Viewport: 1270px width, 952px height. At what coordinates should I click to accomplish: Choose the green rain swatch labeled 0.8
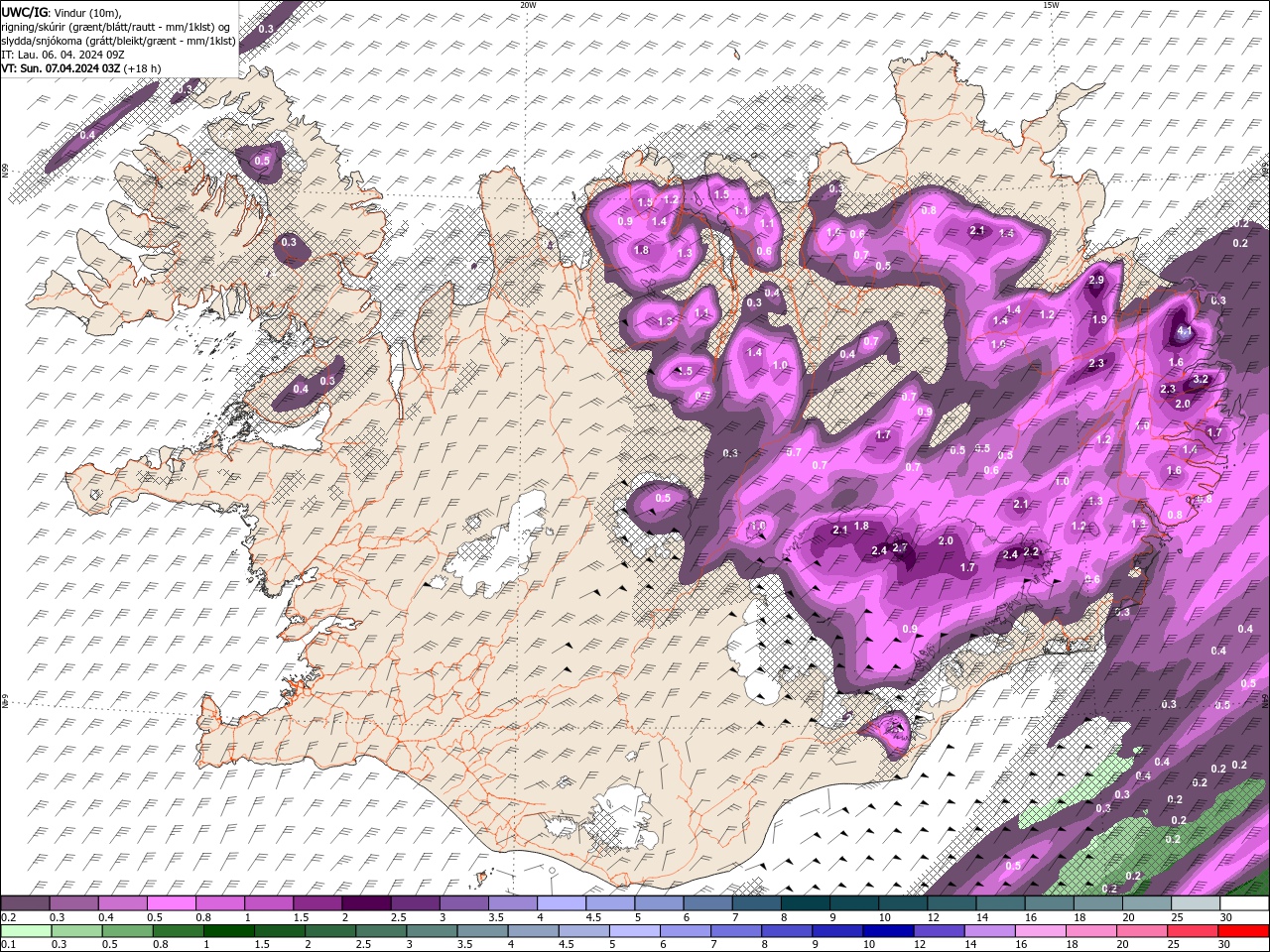click(178, 931)
